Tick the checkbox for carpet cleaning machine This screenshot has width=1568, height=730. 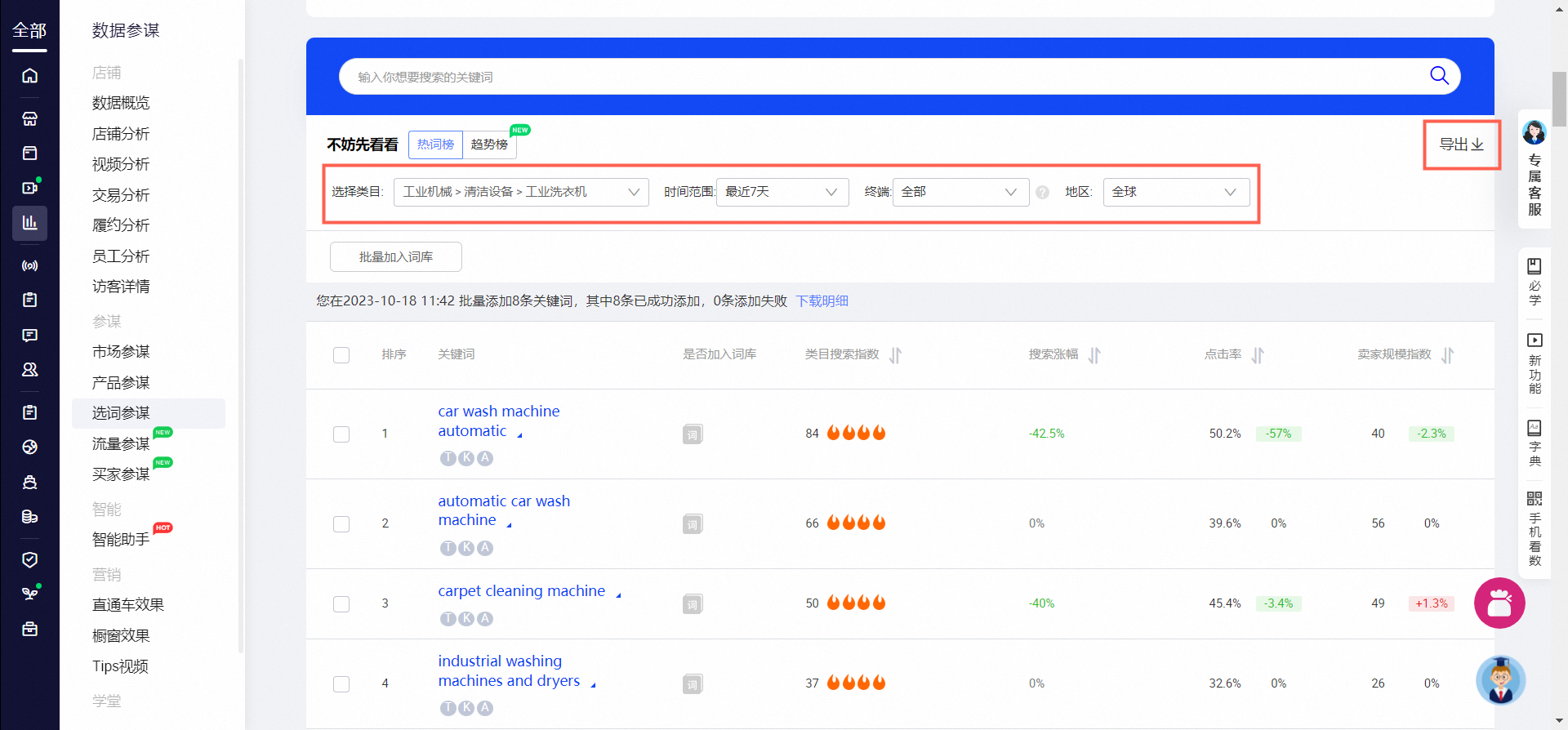[x=341, y=604]
